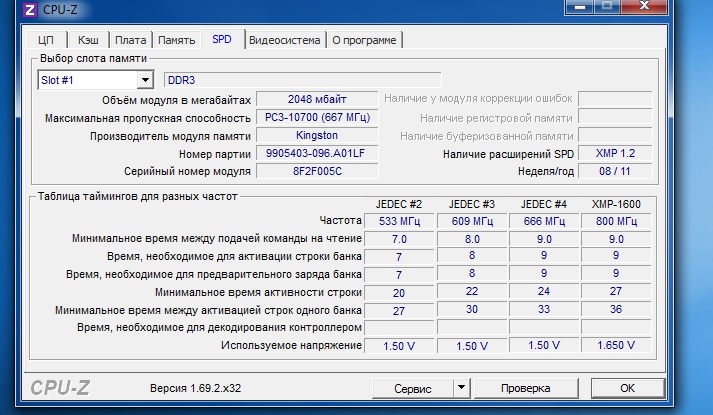
Task: Open the Видеосистема tab
Action: pyautogui.click(x=285, y=40)
